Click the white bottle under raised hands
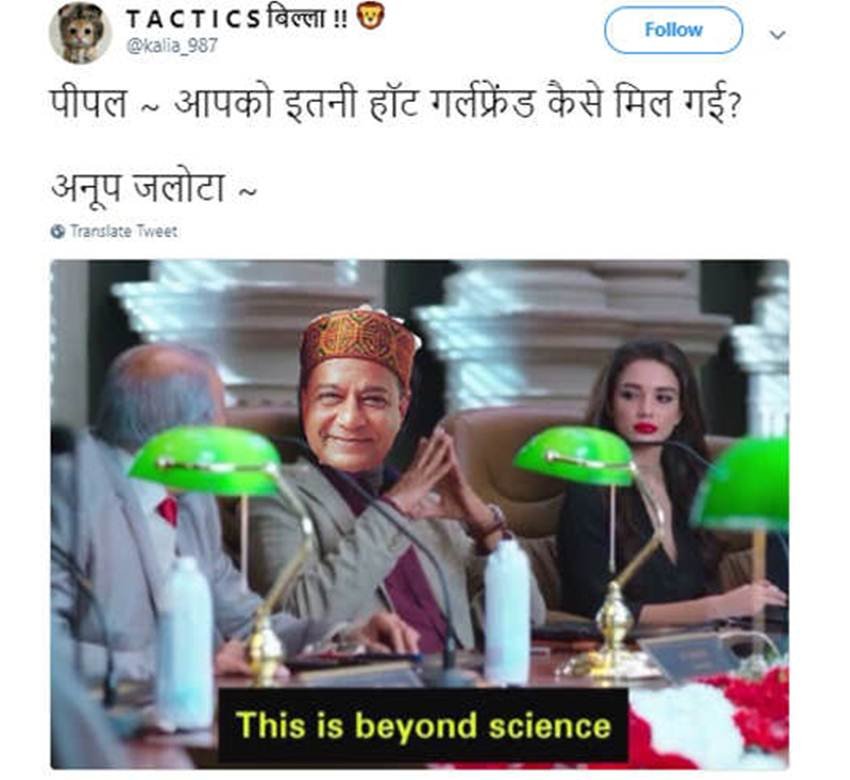Viewport: 850px width, 780px height. [507, 613]
